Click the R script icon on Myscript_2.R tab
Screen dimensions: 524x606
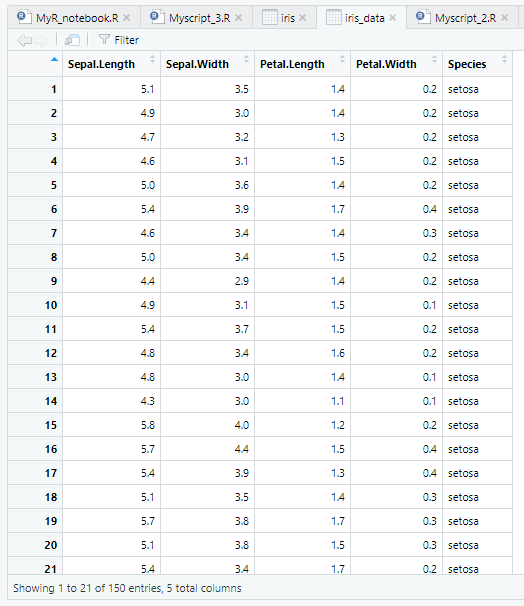423,17
